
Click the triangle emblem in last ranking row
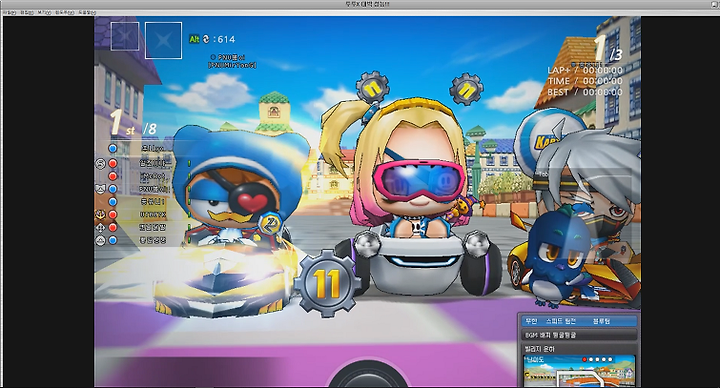[100, 240]
